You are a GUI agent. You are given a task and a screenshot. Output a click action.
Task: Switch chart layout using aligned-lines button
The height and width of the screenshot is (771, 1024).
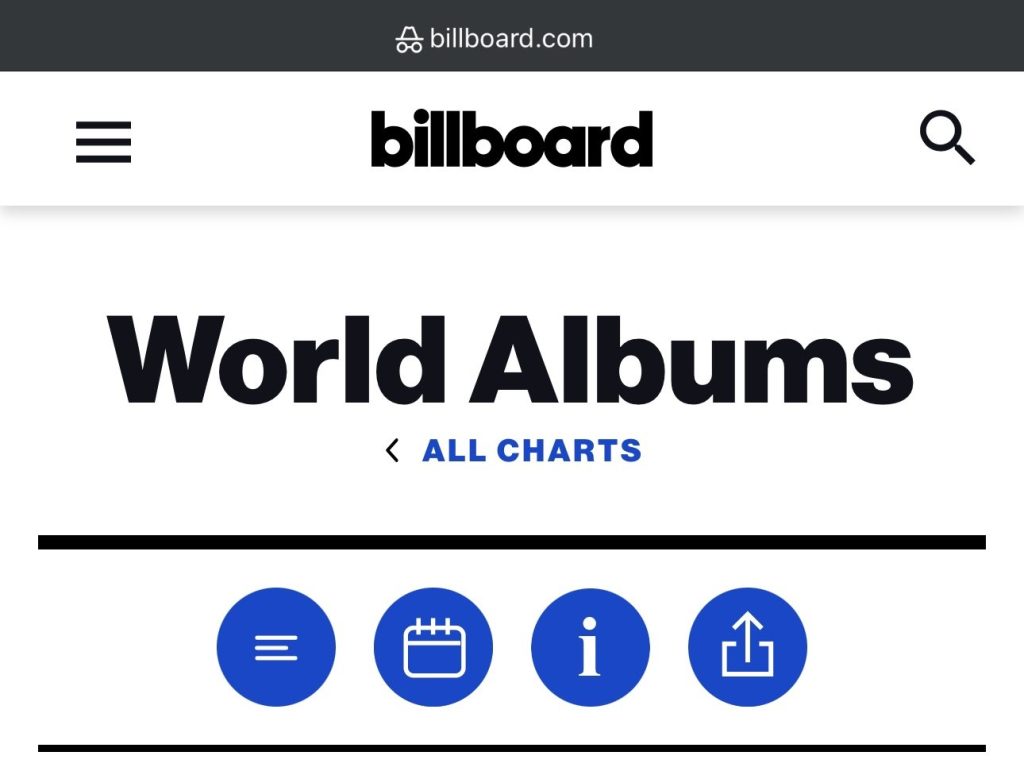[276, 647]
